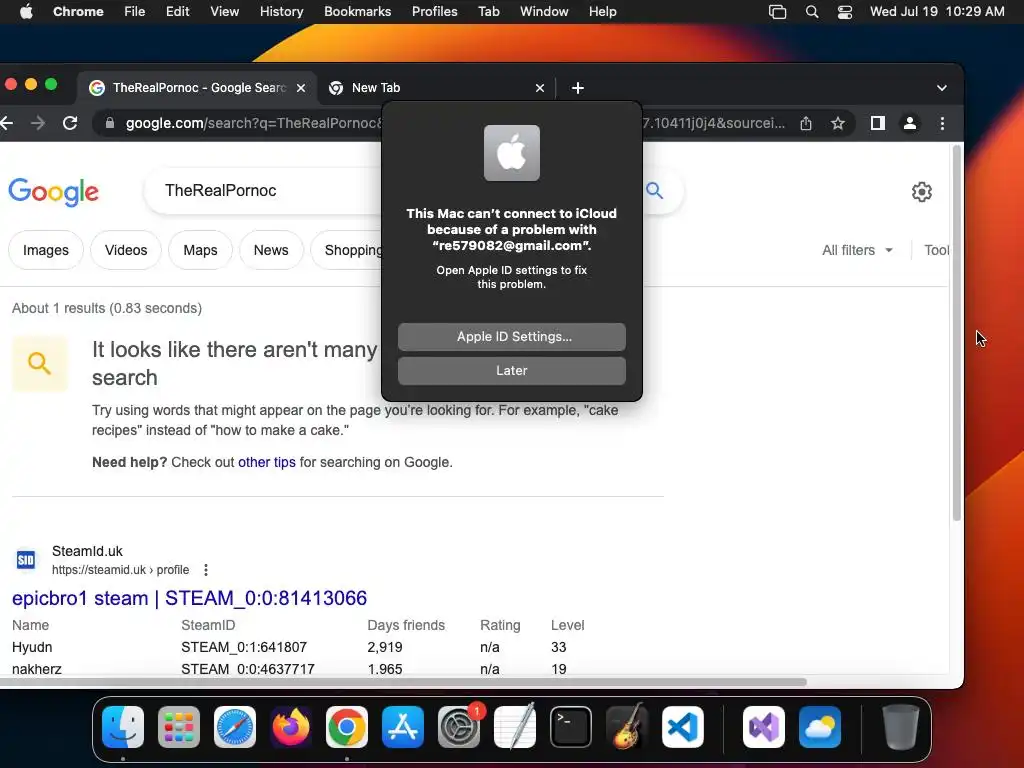This screenshot has height=768, width=1024.
Task: Launch Firefox from the dock
Action: coord(291,727)
